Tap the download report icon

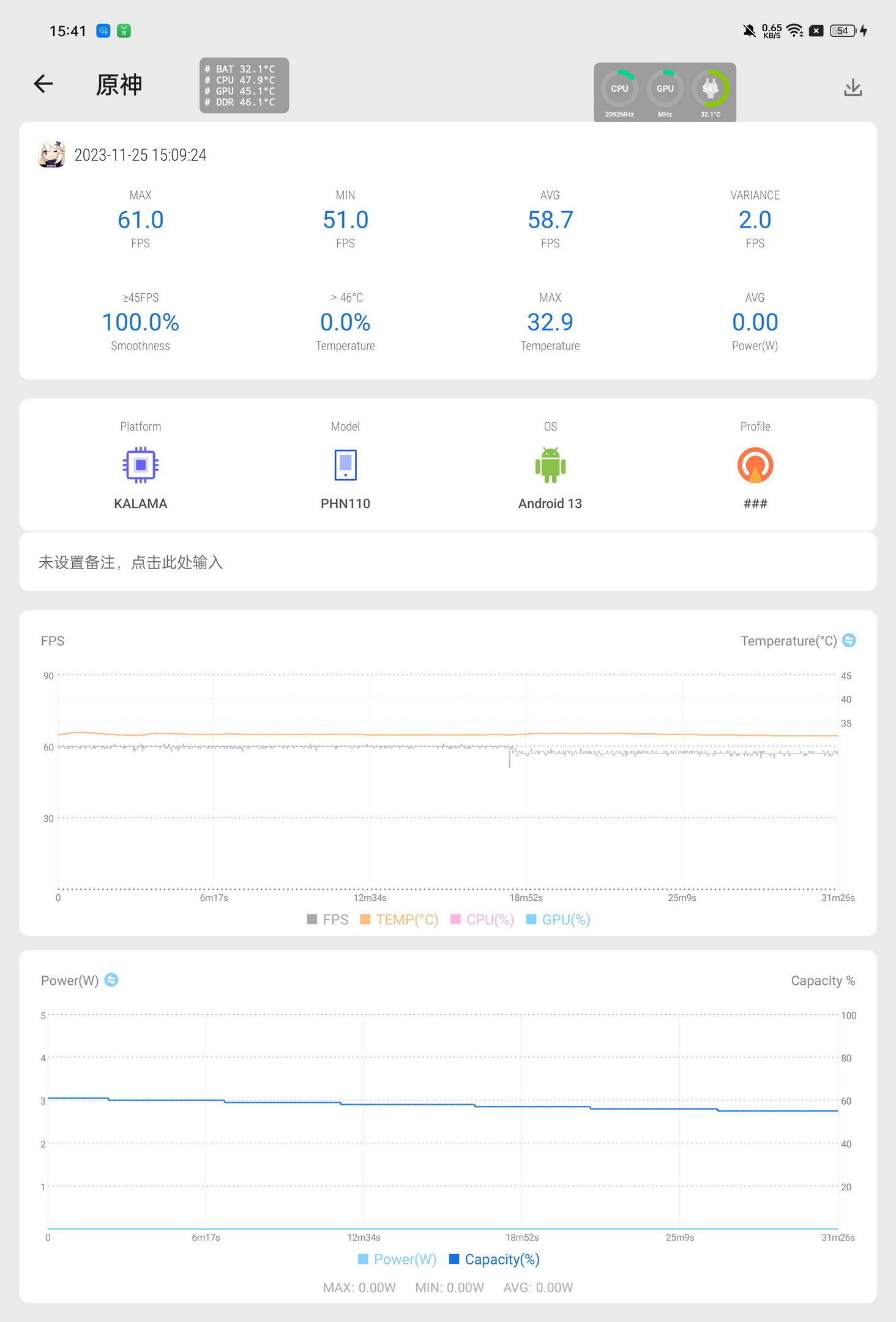coord(853,88)
